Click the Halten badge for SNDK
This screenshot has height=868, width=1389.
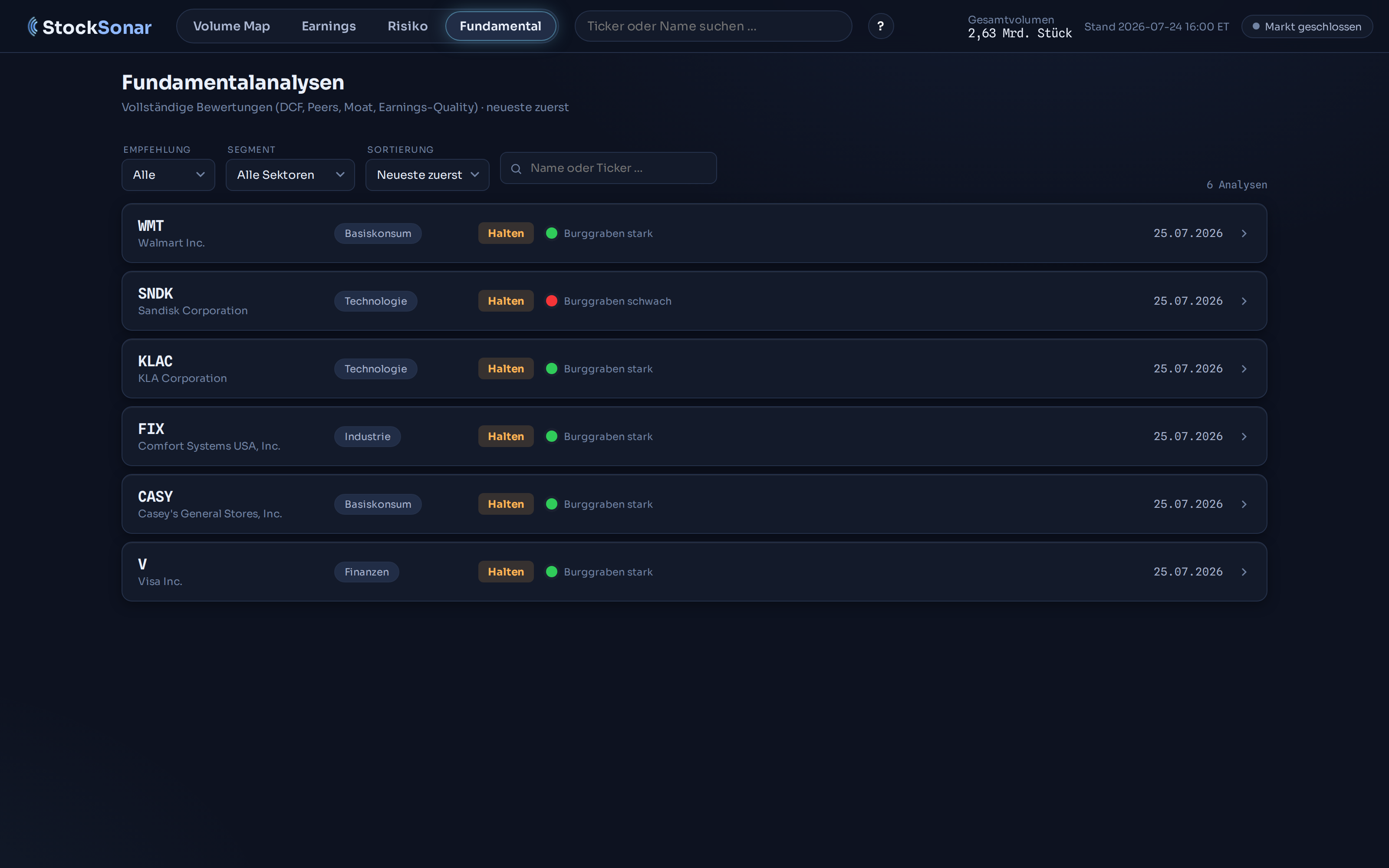(506, 301)
